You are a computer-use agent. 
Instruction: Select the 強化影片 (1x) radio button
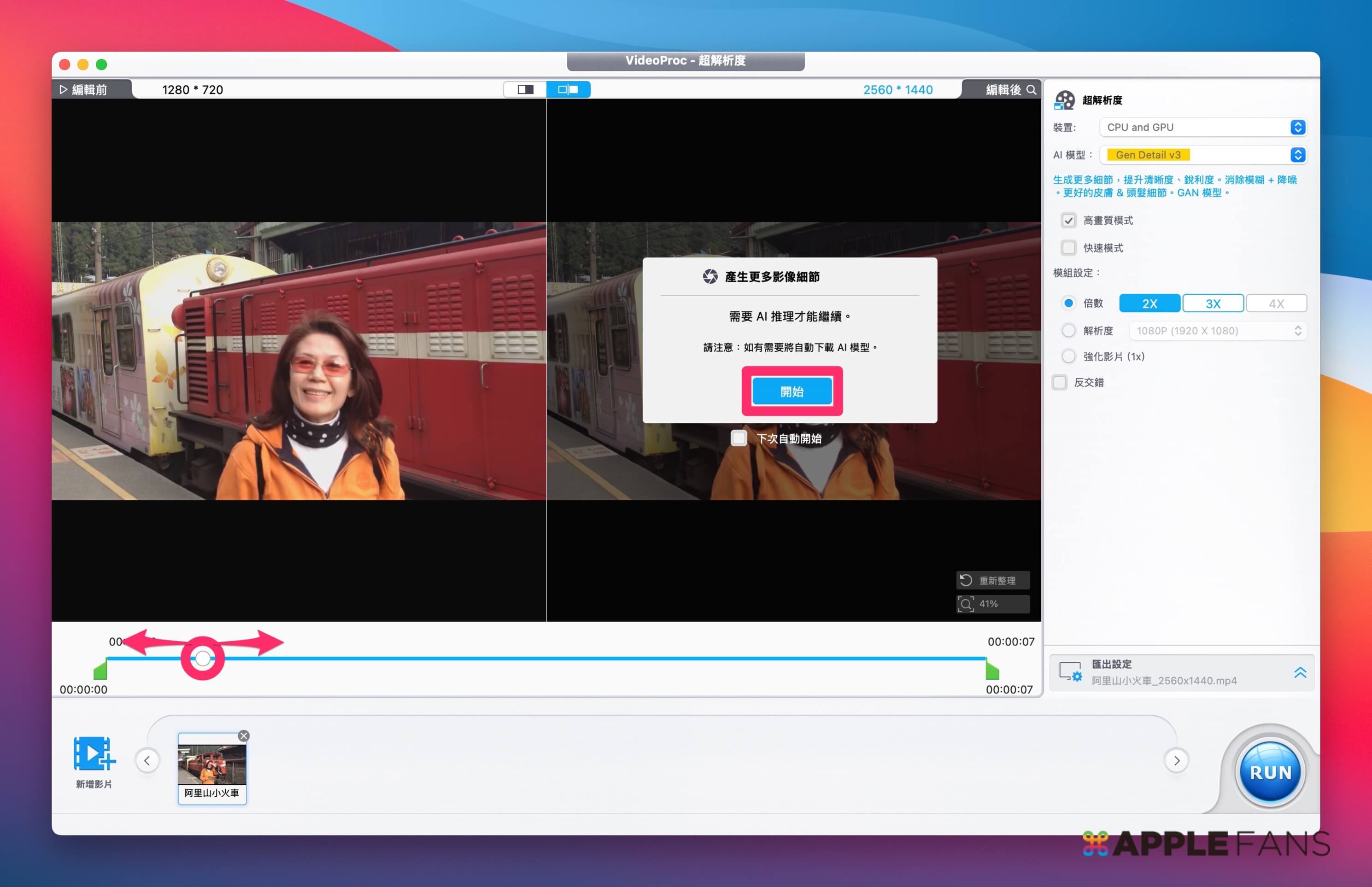1068,356
